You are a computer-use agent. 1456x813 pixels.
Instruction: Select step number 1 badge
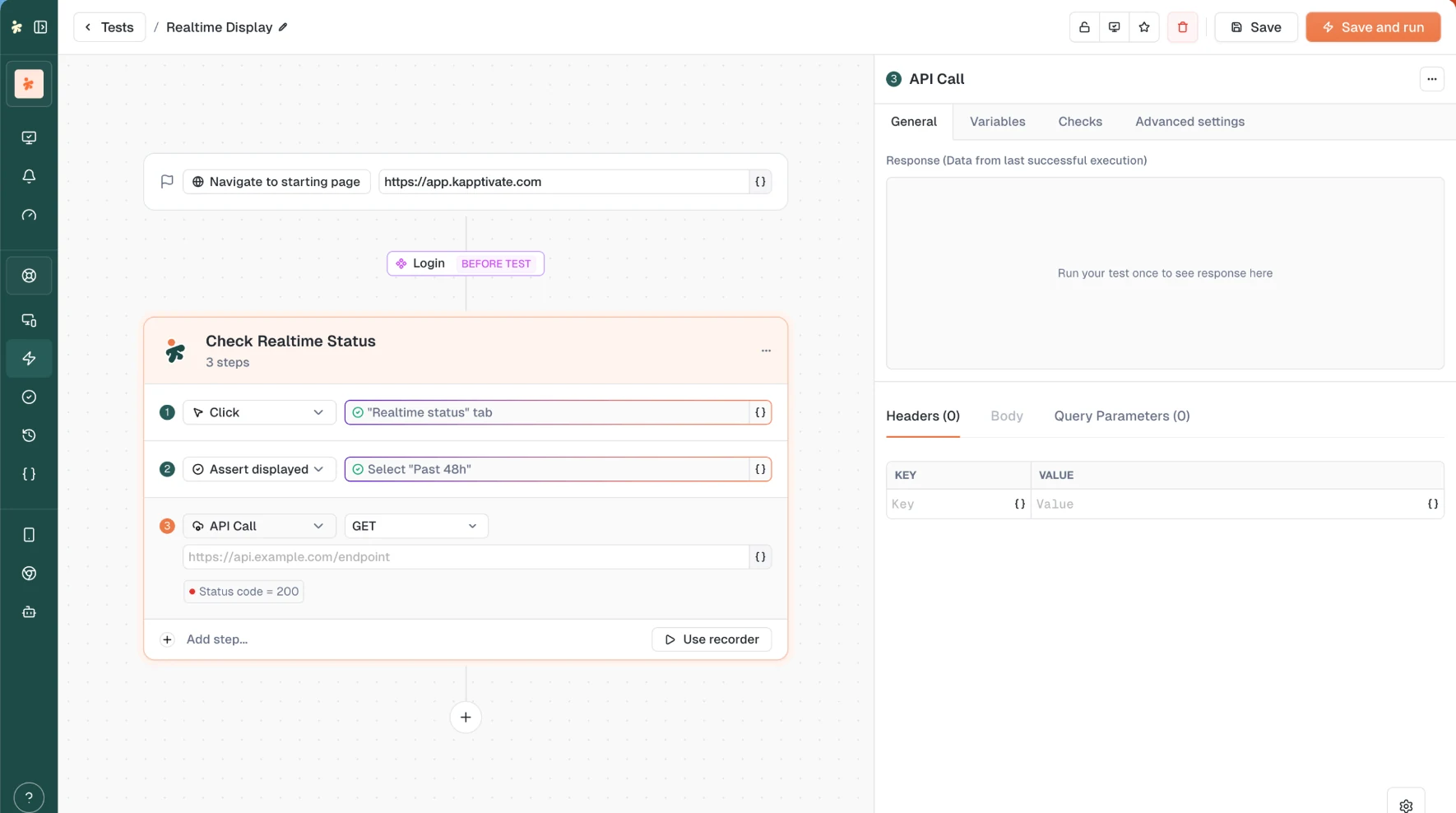167,412
